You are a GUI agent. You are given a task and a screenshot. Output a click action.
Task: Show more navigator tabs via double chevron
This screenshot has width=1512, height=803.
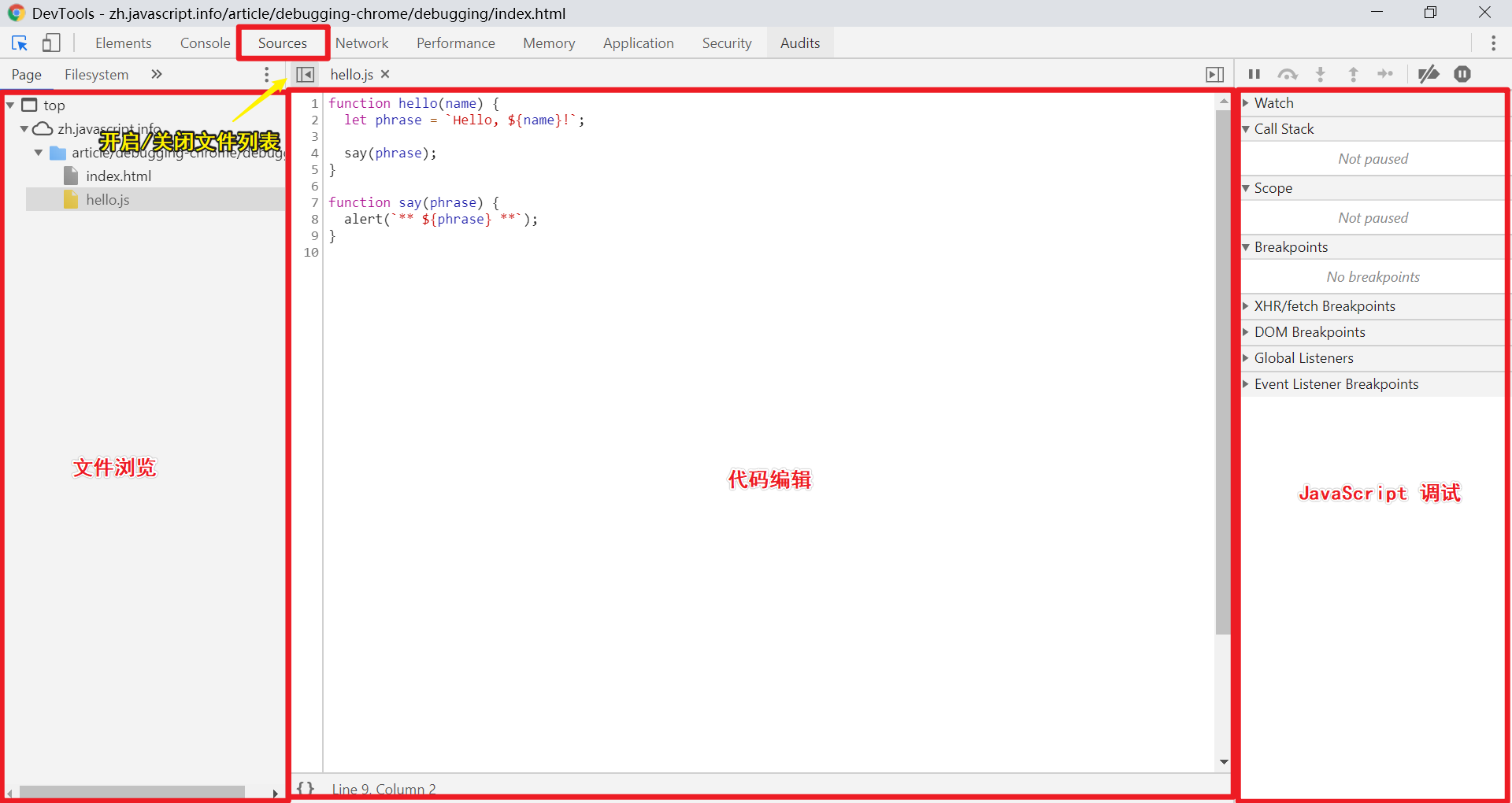(157, 74)
